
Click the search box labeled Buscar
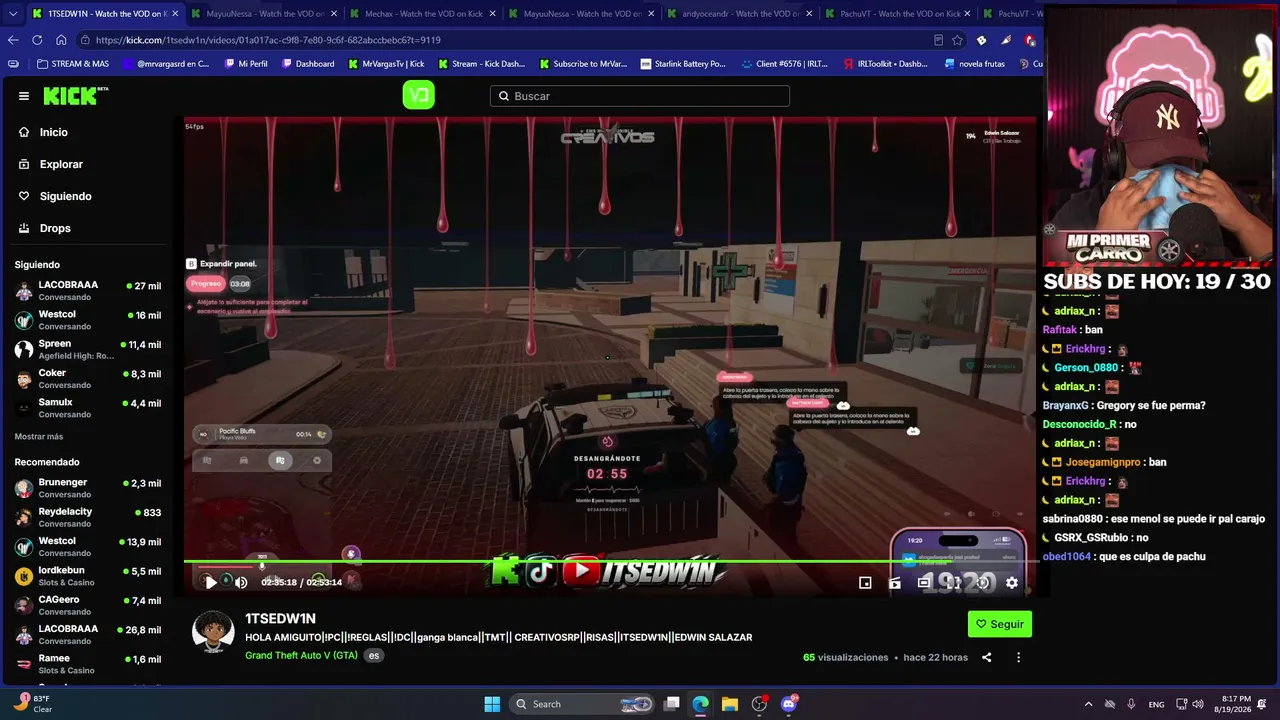(x=640, y=96)
